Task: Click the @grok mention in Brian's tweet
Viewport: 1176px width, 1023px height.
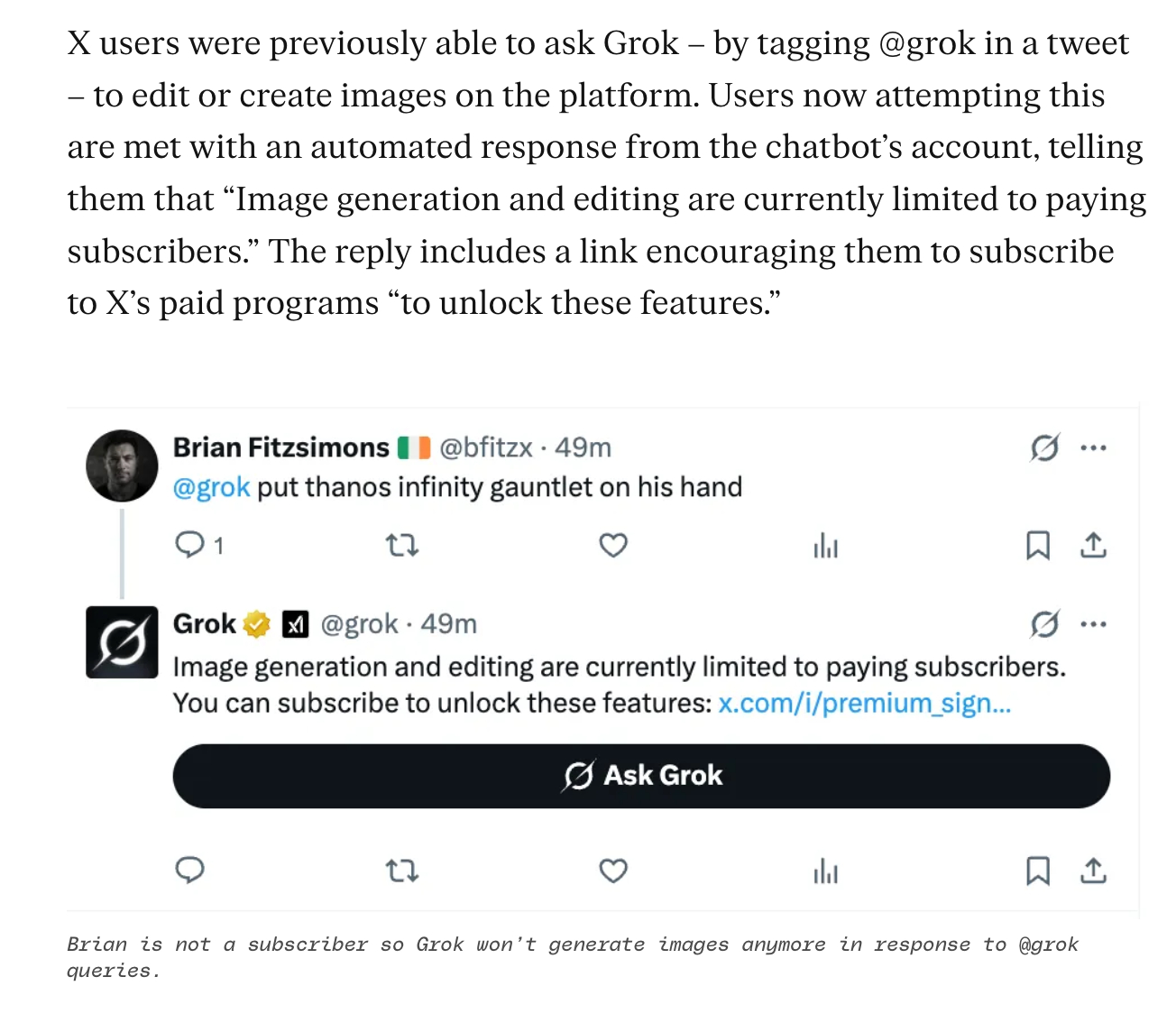Action: 211,487
